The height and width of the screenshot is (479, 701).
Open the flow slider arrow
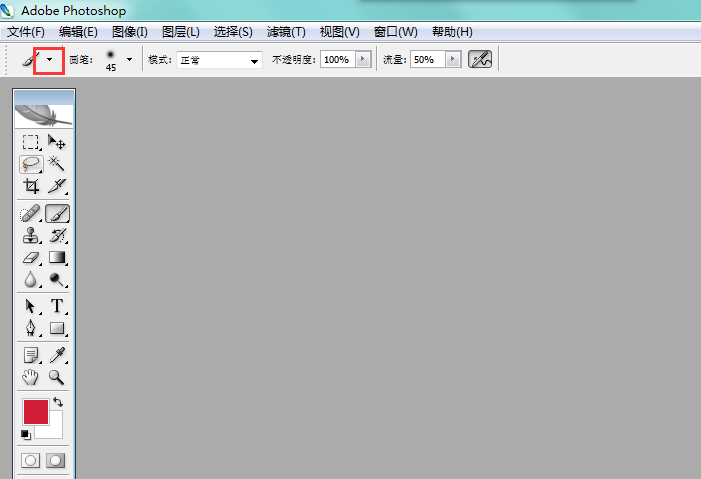[x=453, y=59]
